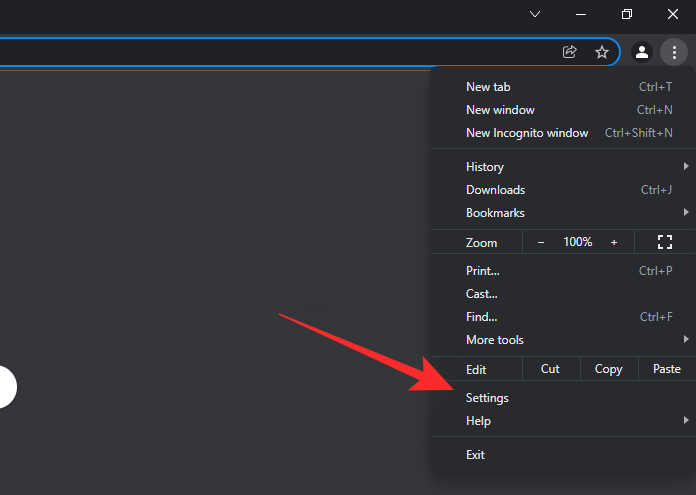Click the Copy button in Edit row
Image resolution: width=696 pixels, height=495 pixels.
tap(608, 369)
